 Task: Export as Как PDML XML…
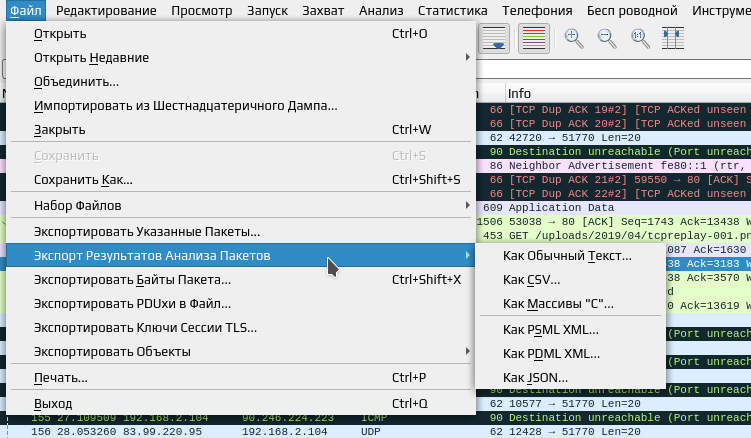(x=570, y=354)
